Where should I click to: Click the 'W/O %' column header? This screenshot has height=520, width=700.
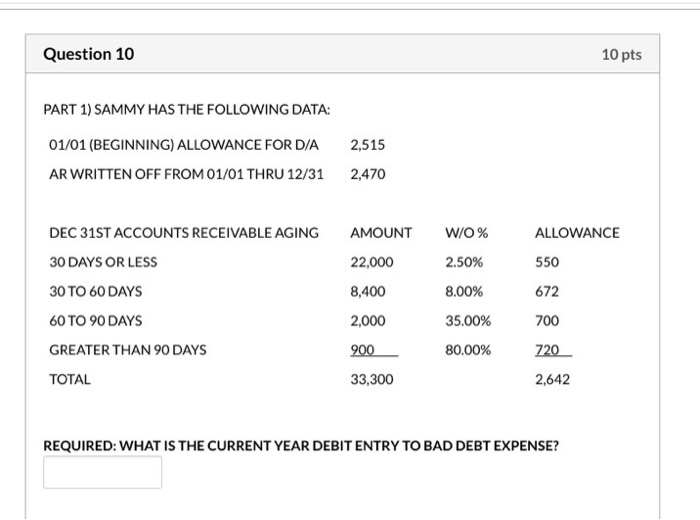(x=467, y=233)
